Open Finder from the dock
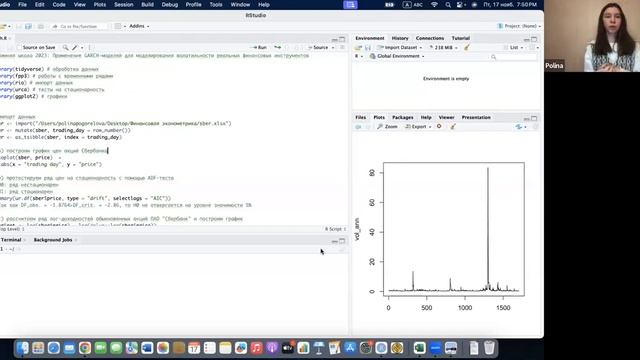 click(22, 348)
